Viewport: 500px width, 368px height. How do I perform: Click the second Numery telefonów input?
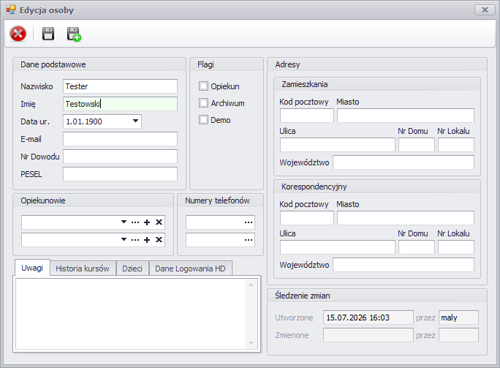coord(220,240)
